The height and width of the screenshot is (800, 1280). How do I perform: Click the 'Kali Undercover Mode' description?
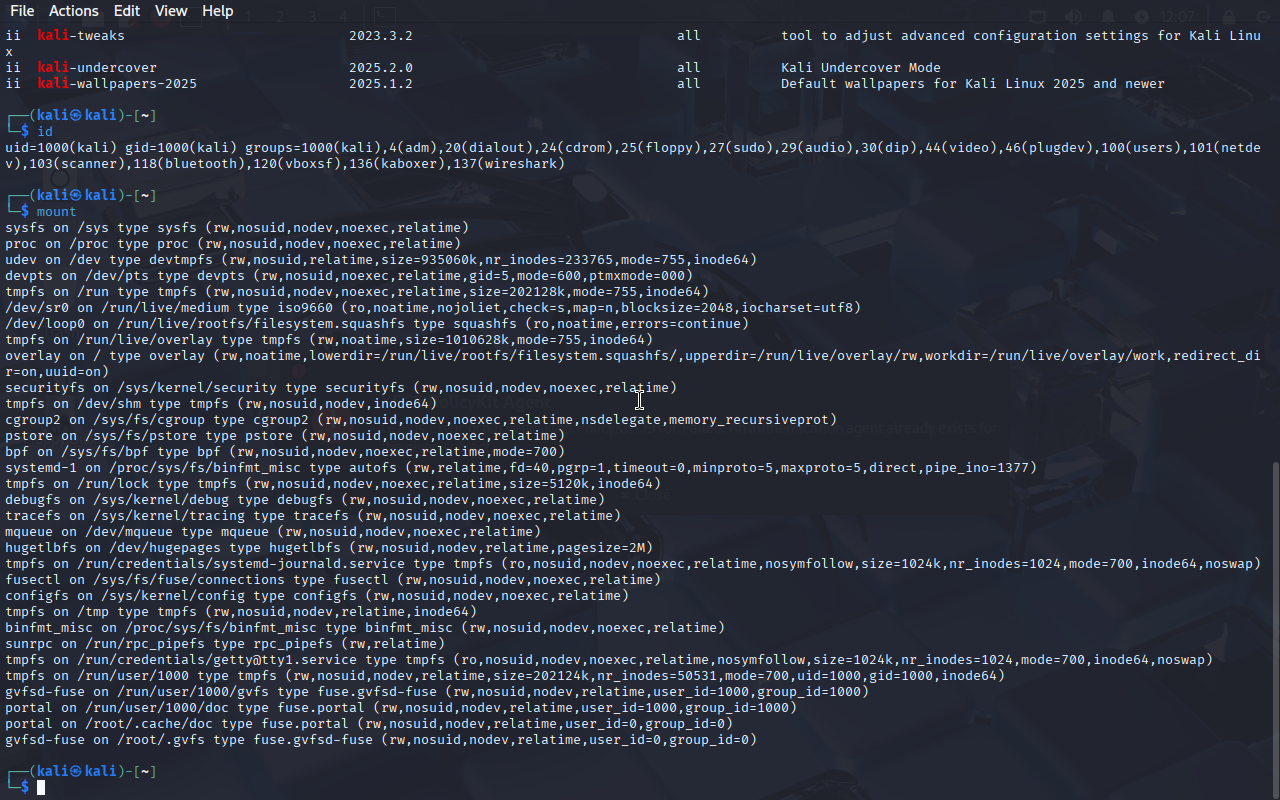click(861, 68)
